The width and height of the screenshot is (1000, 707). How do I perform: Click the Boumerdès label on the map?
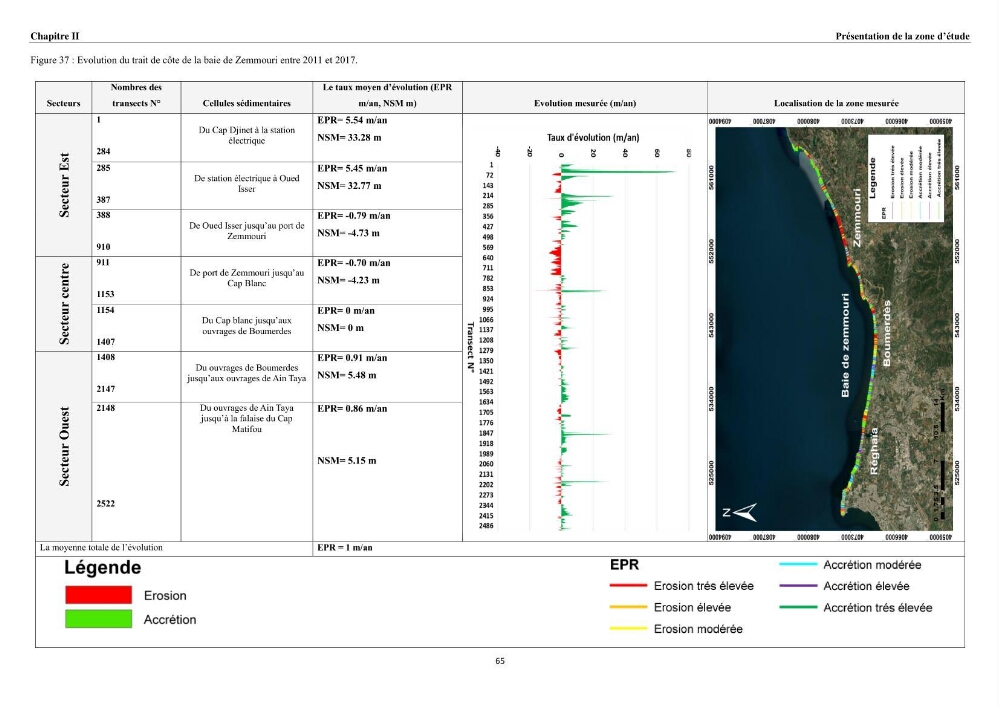coord(886,333)
